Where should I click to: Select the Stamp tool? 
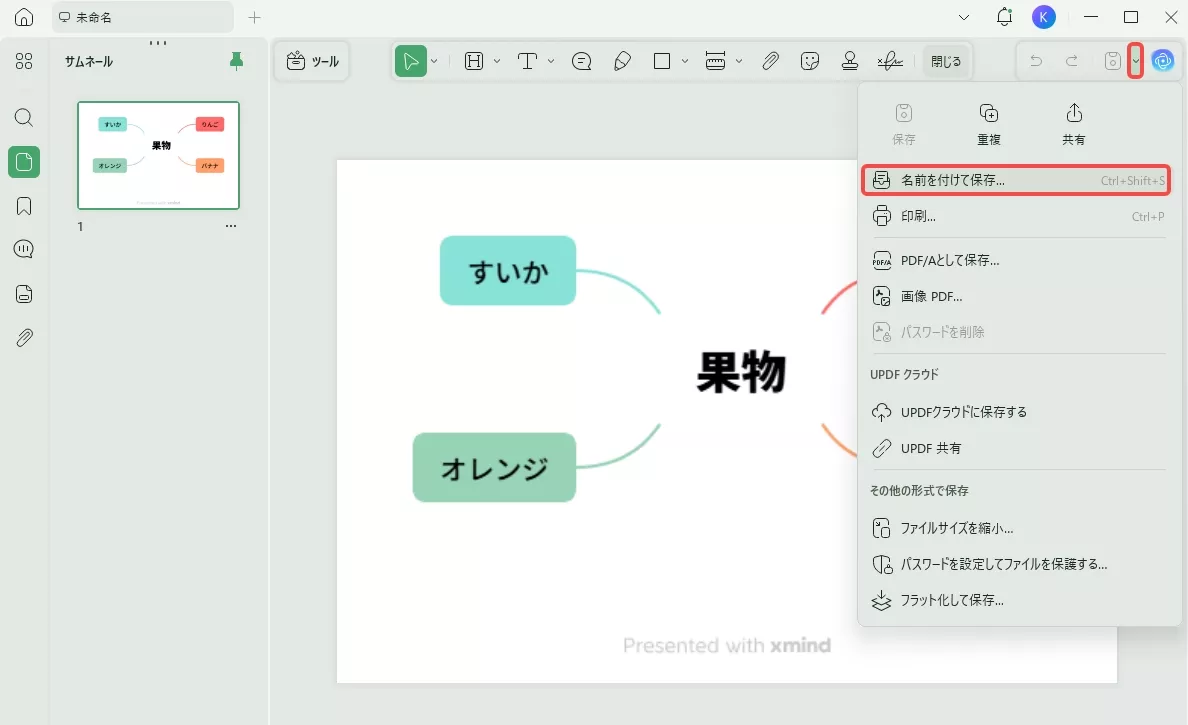pyautogui.click(x=849, y=60)
